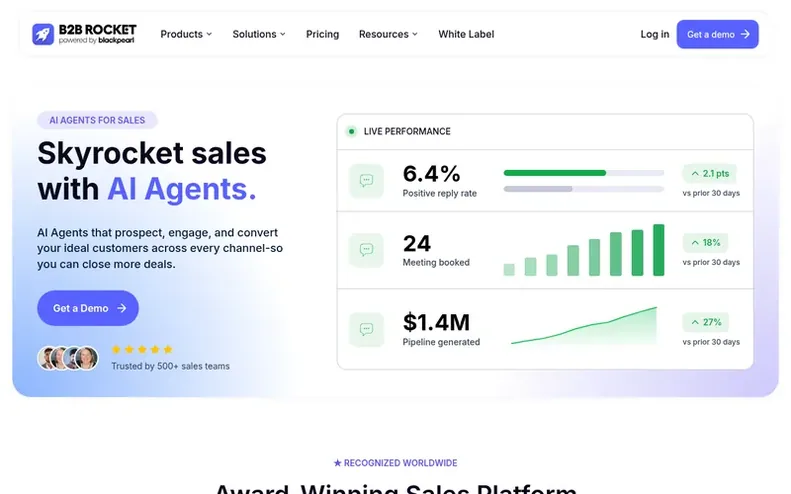The width and height of the screenshot is (791, 494).
Task: Click the up-caret icon next to 27%
Action: click(695, 322)
